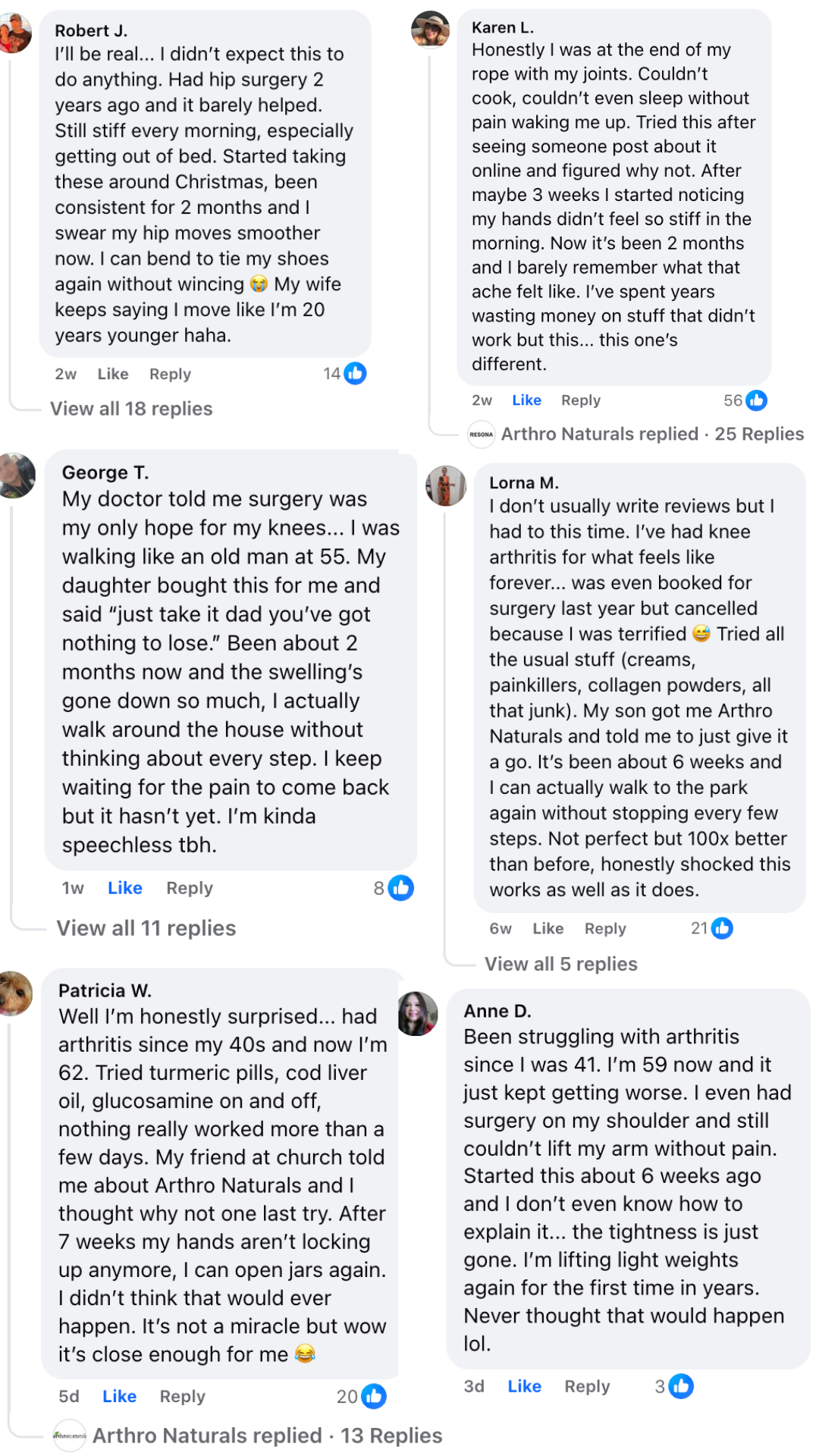Expand all 11 replies under George T.
This screenshot has width=819, height=1456.
point(146,928)
